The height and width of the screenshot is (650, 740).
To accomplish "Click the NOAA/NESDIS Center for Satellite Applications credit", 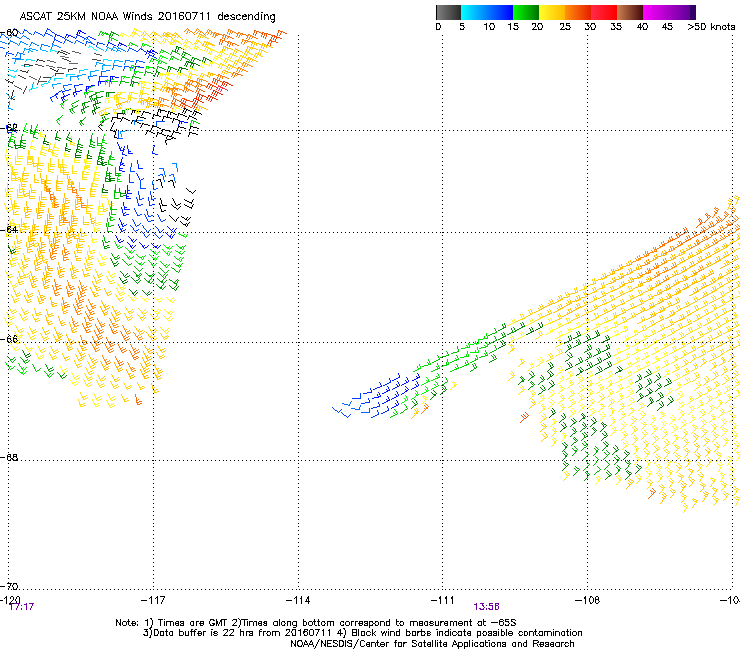I will point(432,644).
